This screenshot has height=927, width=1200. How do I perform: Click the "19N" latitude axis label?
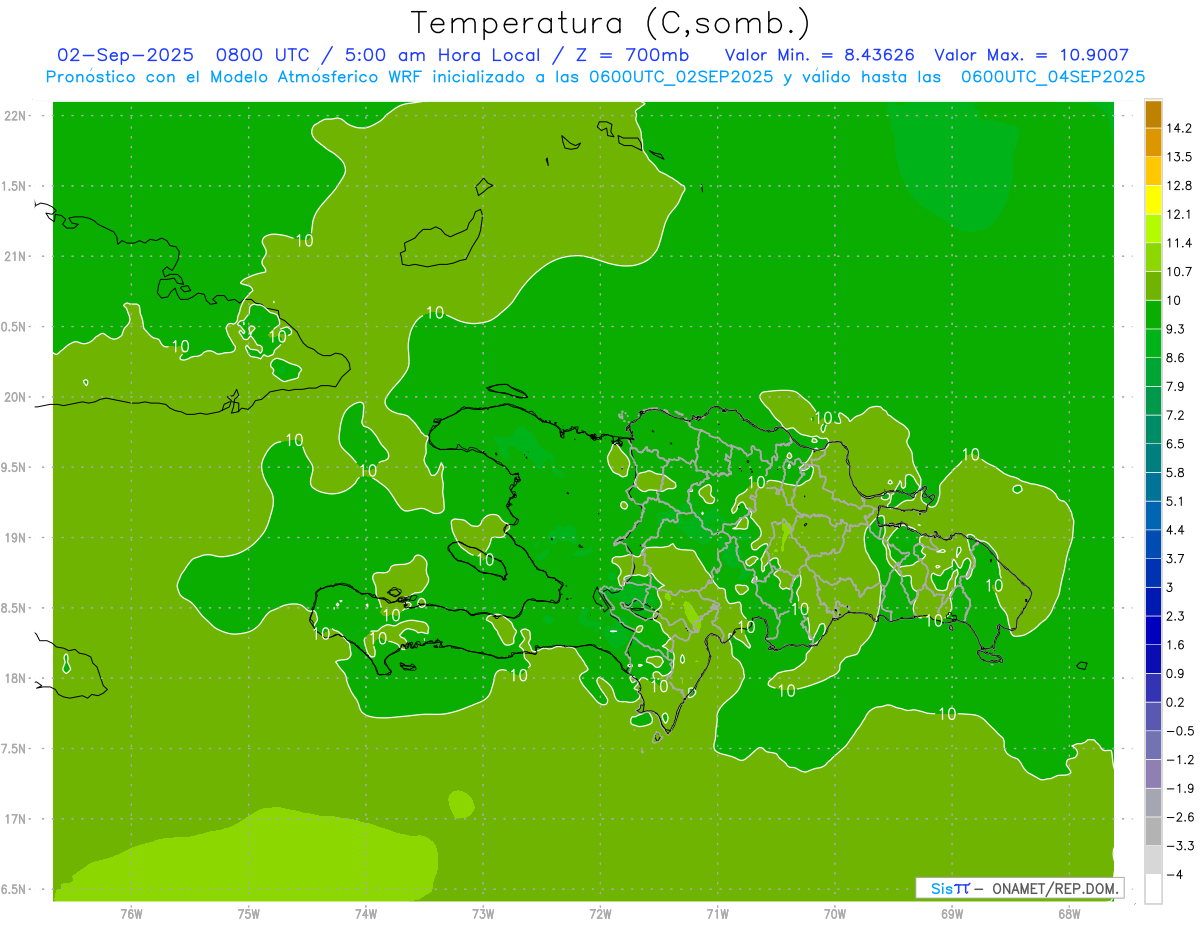[15, 538]
